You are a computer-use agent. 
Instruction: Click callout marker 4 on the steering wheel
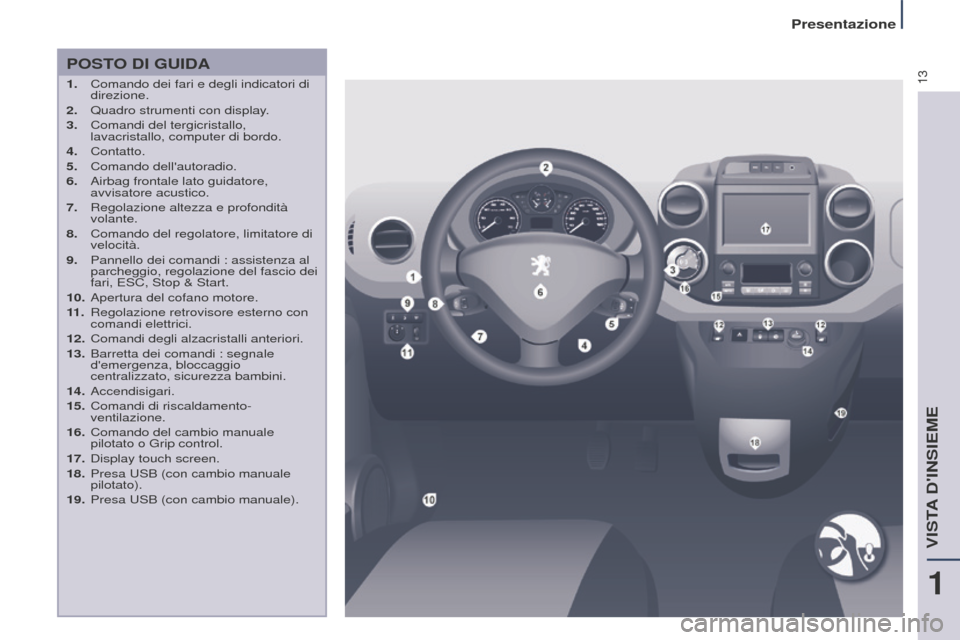pos(585,345)
